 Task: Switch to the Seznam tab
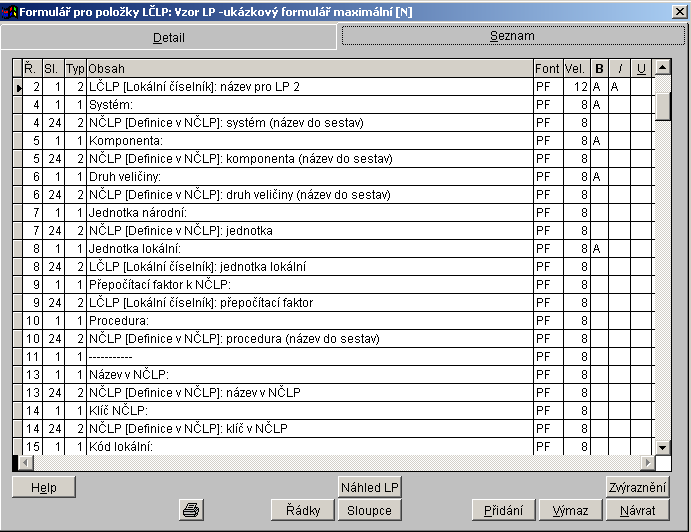pos(511,36)
